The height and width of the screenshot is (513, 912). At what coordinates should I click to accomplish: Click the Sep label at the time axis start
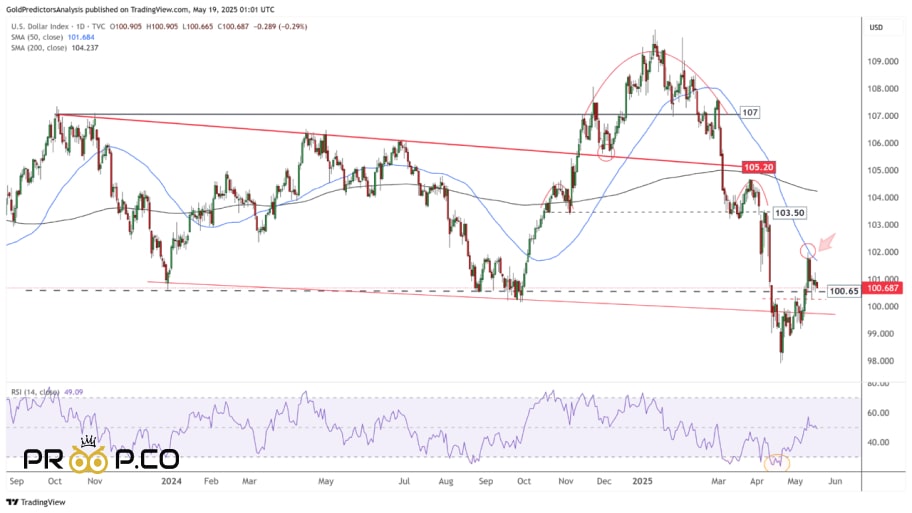17,481
